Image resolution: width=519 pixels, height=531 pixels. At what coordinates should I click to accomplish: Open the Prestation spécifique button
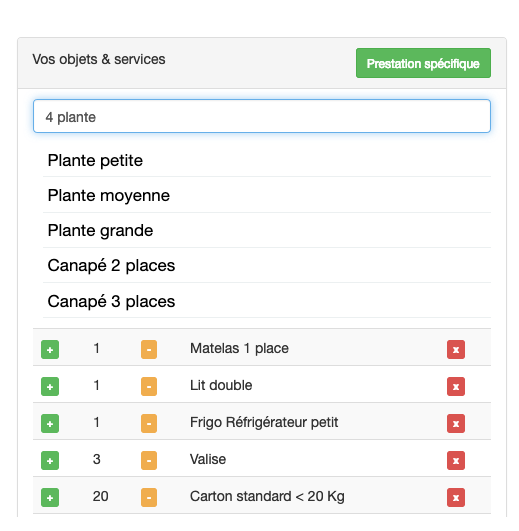[423, 63]
